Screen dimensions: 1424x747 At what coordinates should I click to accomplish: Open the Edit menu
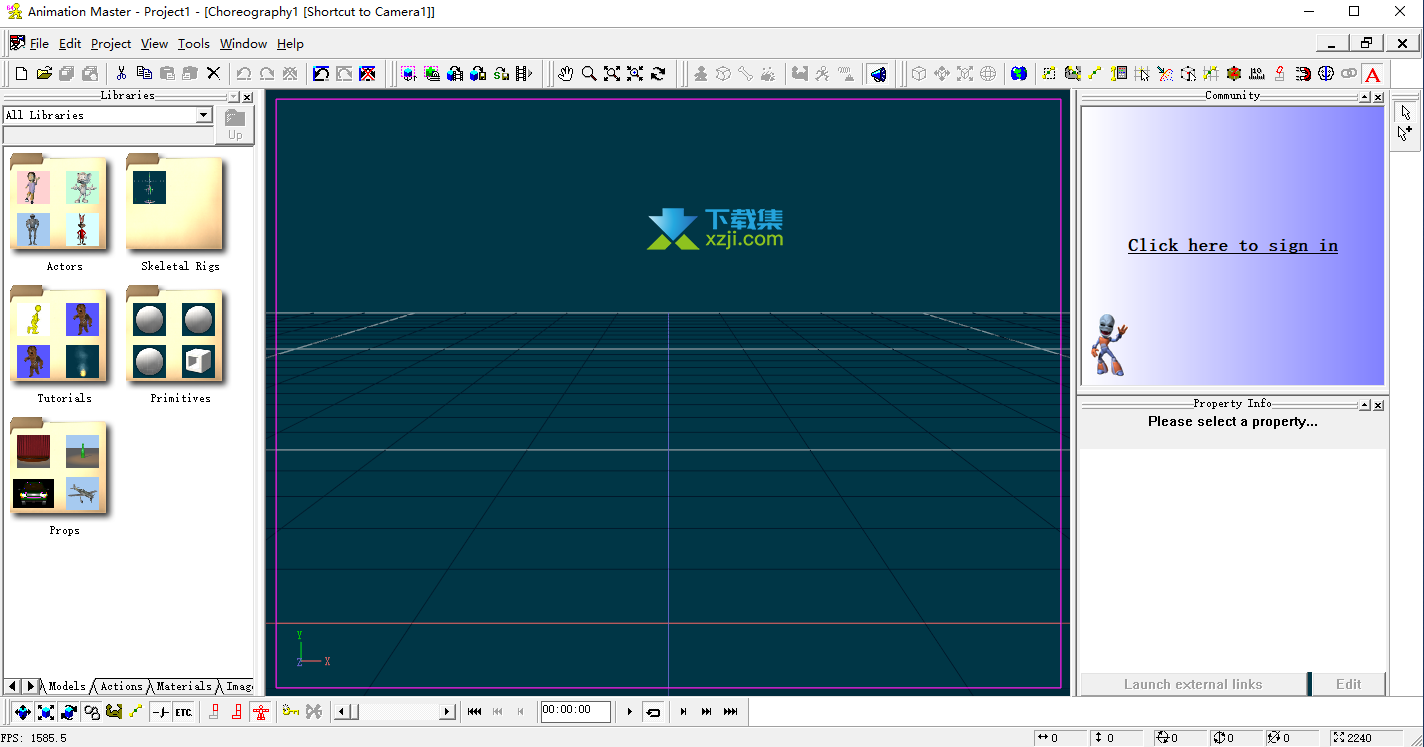click(x=70, y=44)
